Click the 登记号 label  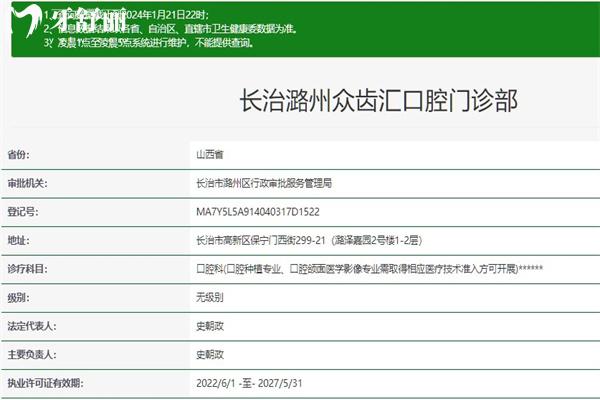pos(23,212)
